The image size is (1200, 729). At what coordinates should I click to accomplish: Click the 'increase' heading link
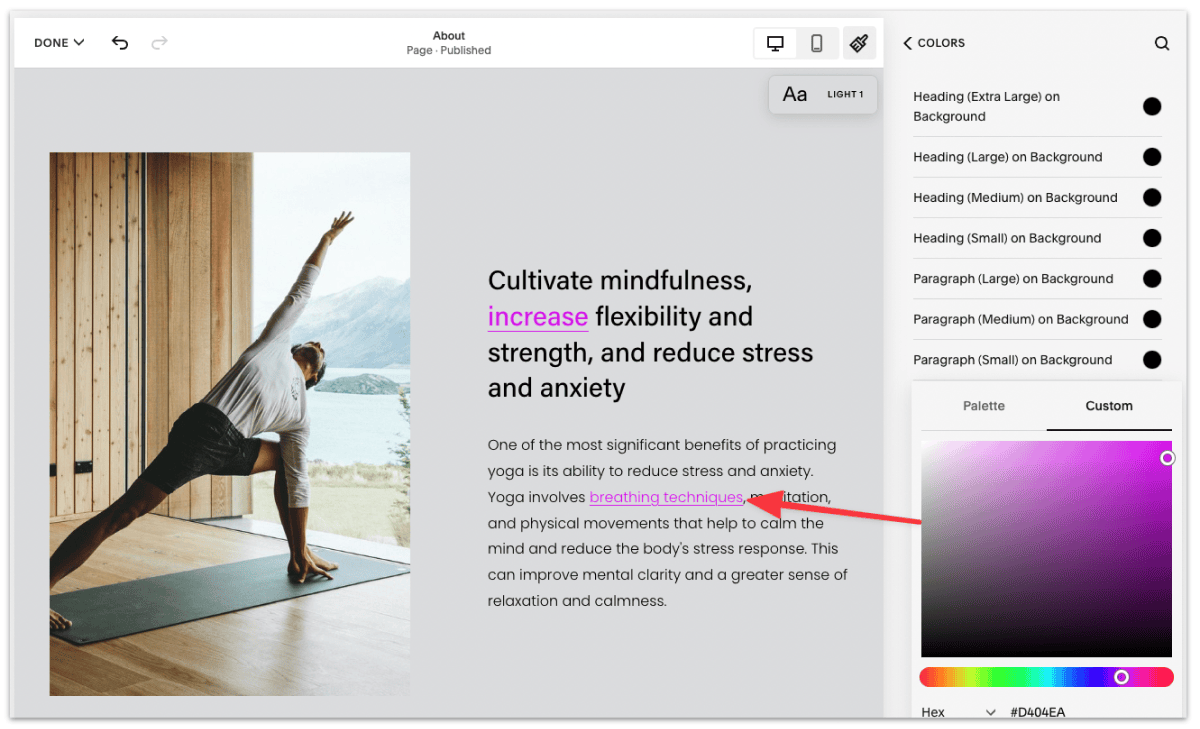point(537,317)
